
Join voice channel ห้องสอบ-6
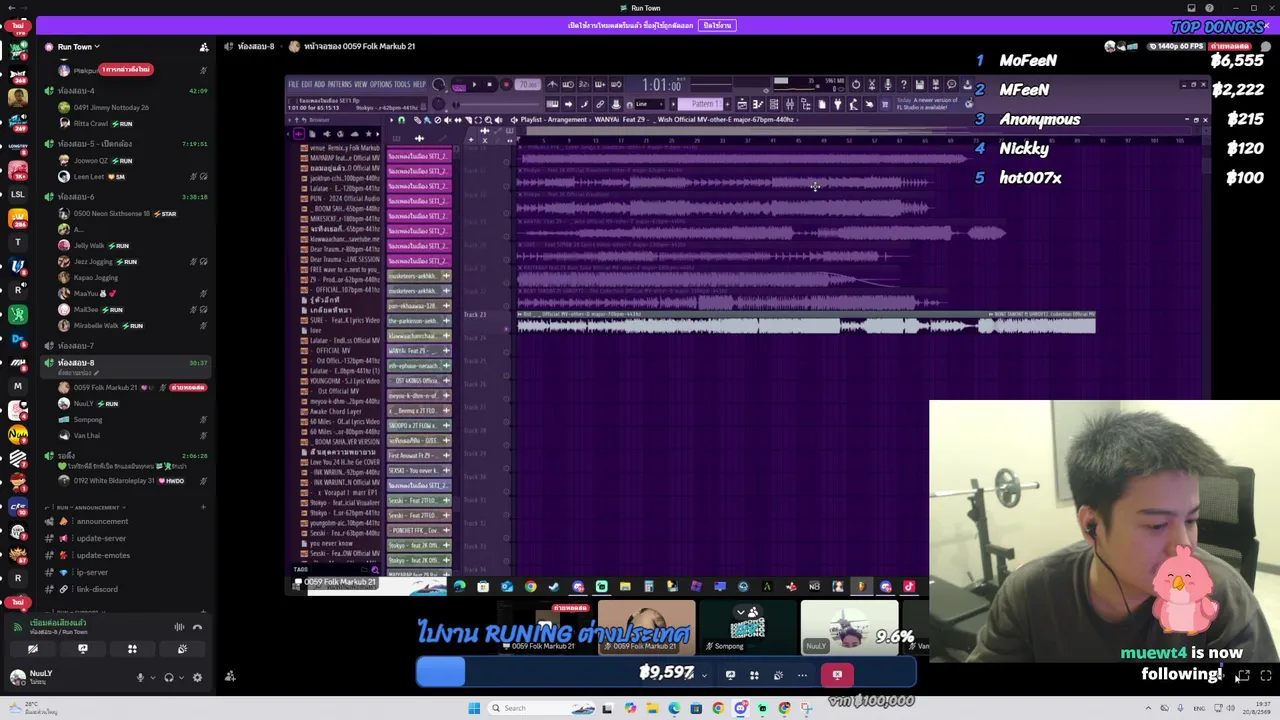(x=76, y=196)
